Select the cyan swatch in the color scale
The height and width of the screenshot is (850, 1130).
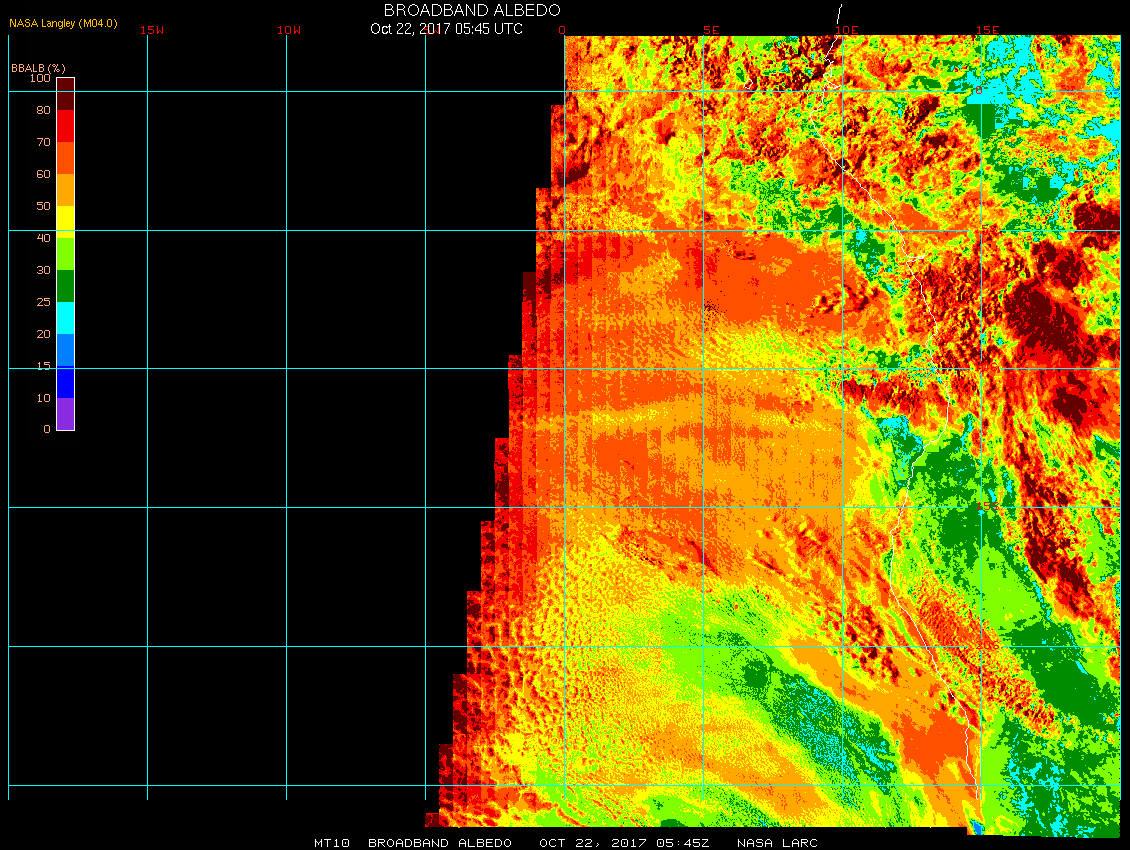(x=65, y=318)
